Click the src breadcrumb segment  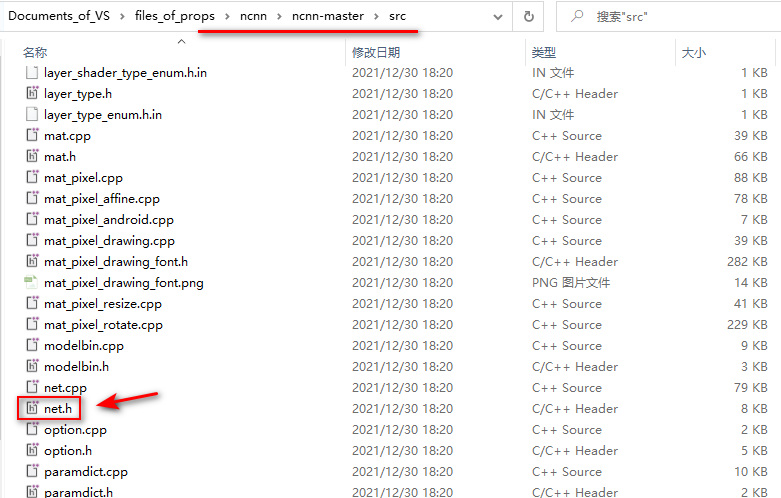[x=397, y=16]
